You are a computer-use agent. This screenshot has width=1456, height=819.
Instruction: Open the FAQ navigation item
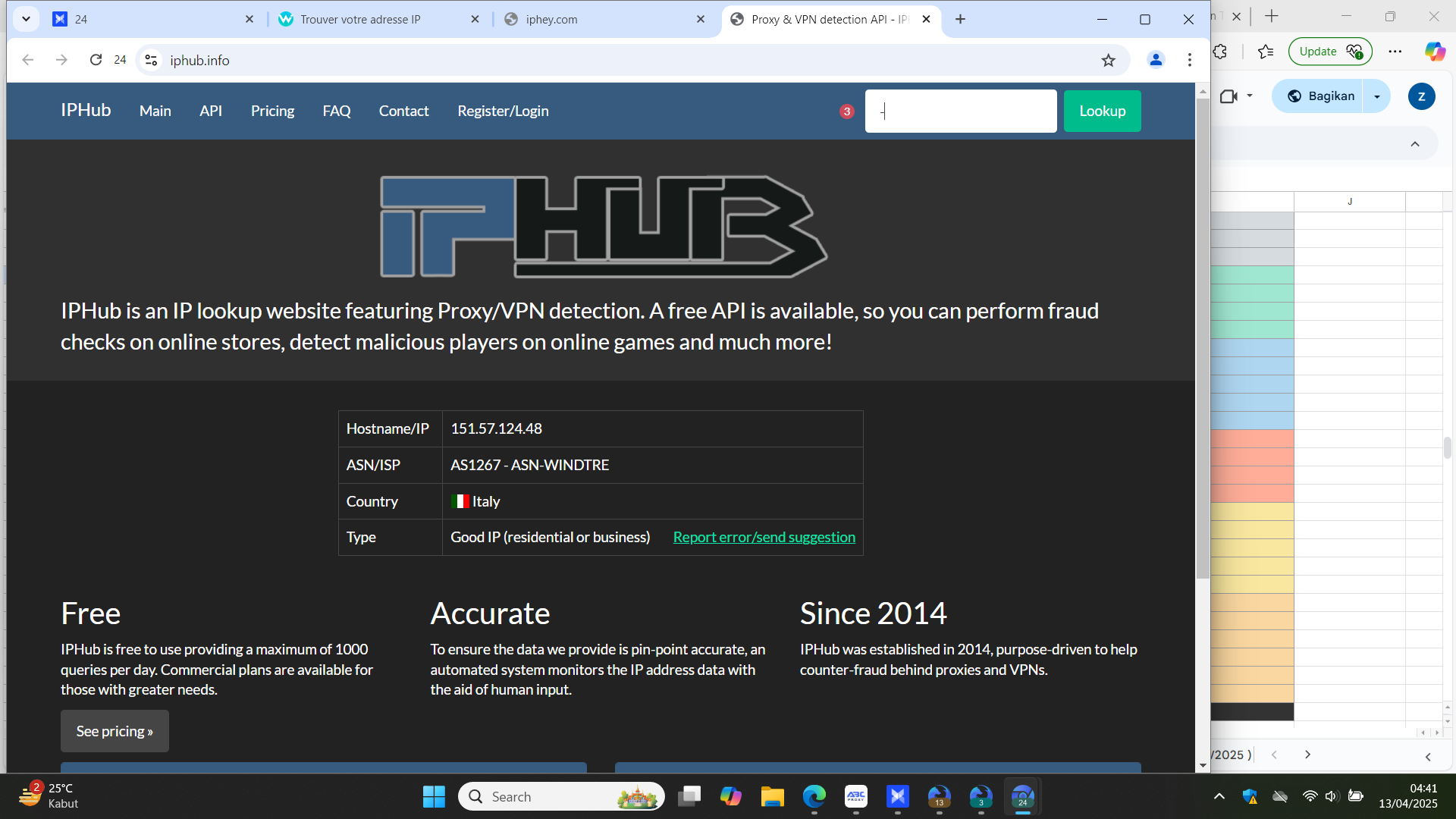click(337, 111)
